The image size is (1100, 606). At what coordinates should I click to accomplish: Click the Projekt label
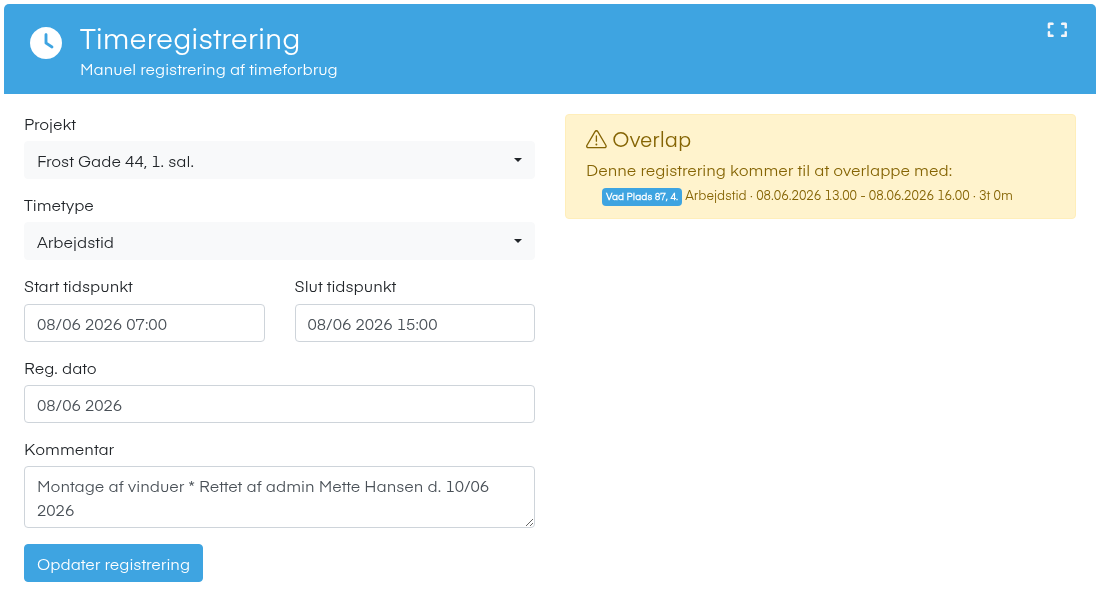coord(50,125)
